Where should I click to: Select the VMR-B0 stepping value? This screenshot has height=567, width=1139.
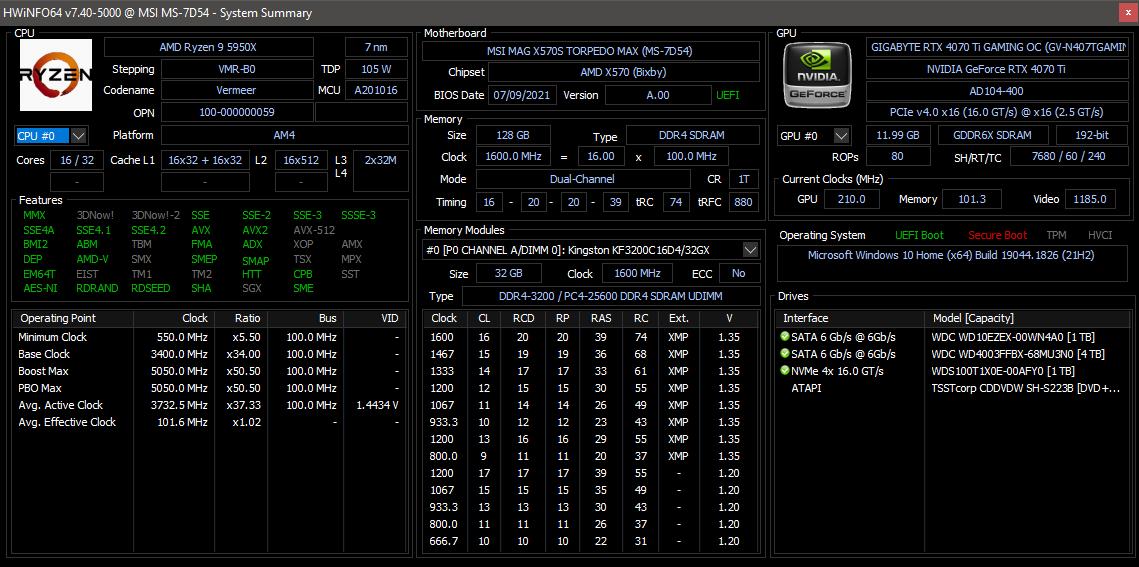pyautogui.click(x=237, y=70)
